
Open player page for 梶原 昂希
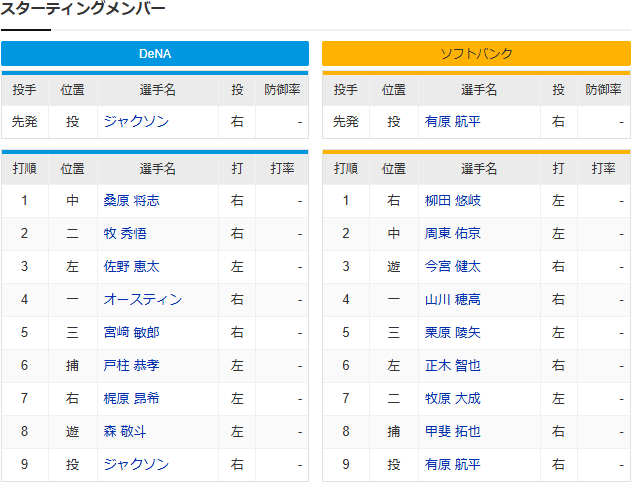pos(131,399)
